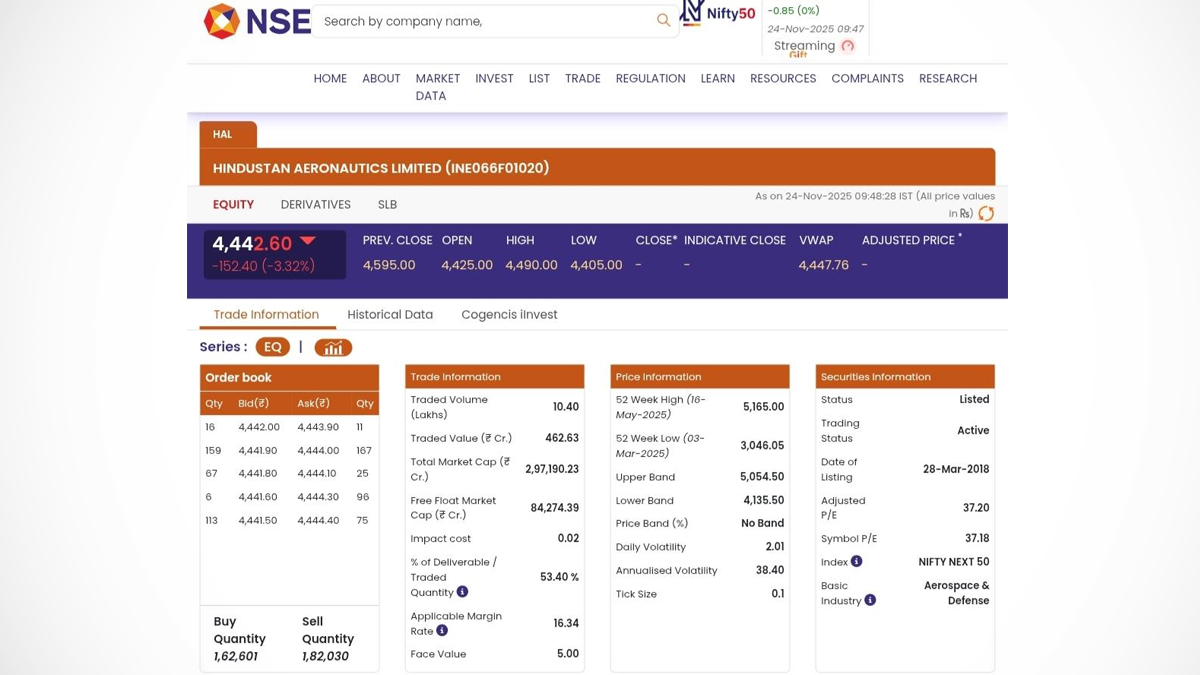1200x675 pixels.
Task: Select the HAL symbol tab
Action: [x=223, y=134]
